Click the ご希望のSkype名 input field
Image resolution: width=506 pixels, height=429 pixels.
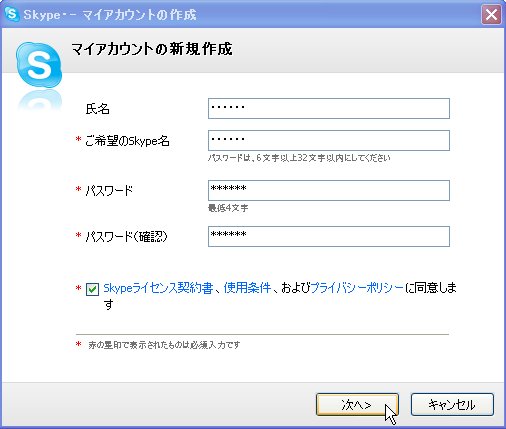(329, 140)
